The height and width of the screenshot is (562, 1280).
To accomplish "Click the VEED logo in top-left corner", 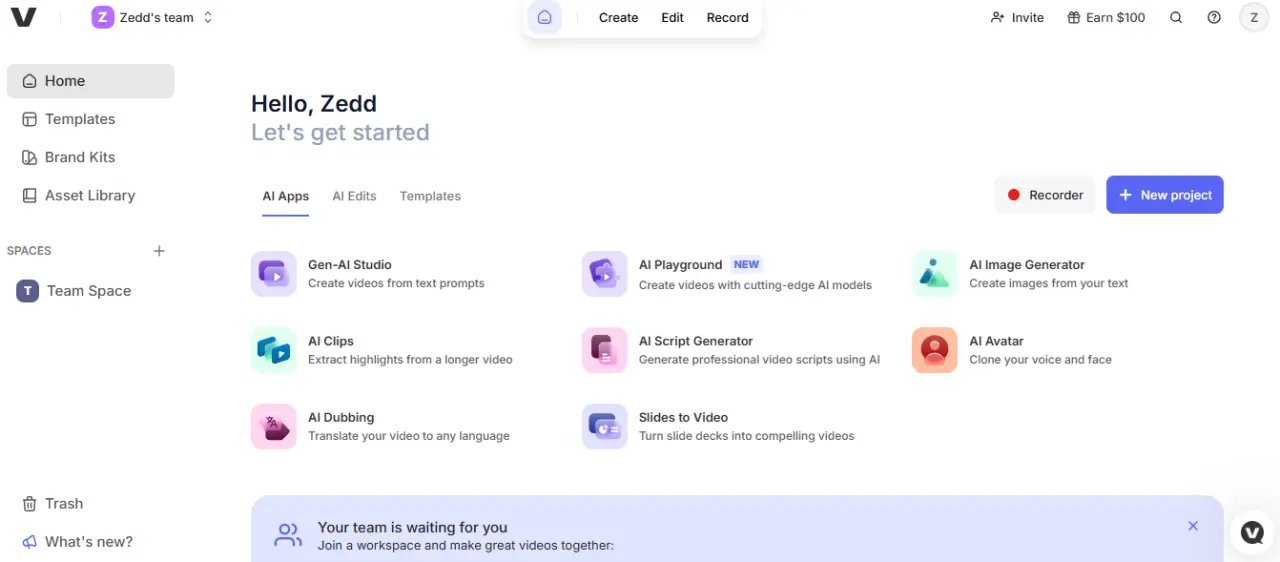I will [x=24, y=17].
